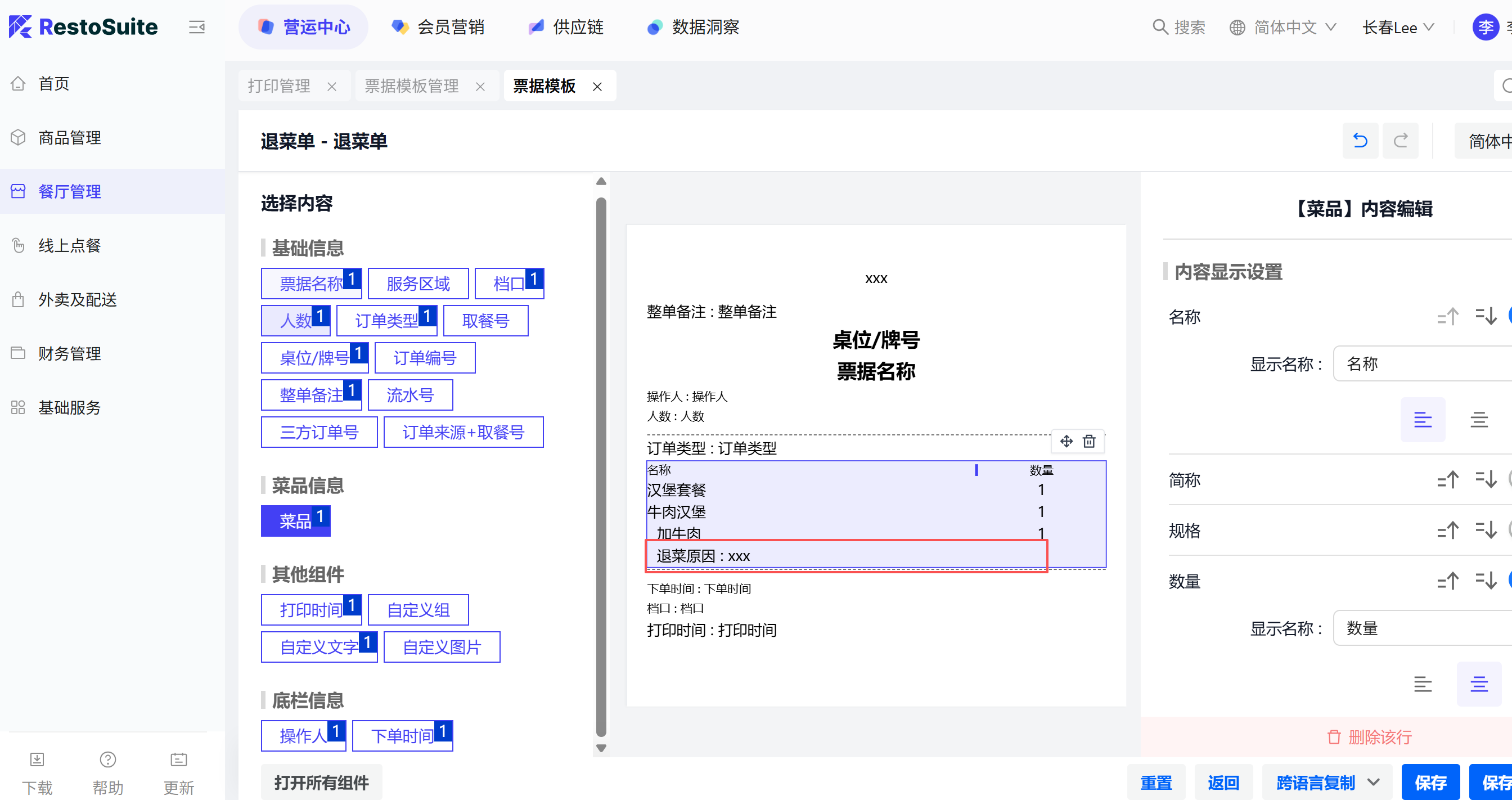The height and width of the screenshot is (800, 1512).
Task: Select center alignment for 数量 field
Action: click(x=1479, y=684)
